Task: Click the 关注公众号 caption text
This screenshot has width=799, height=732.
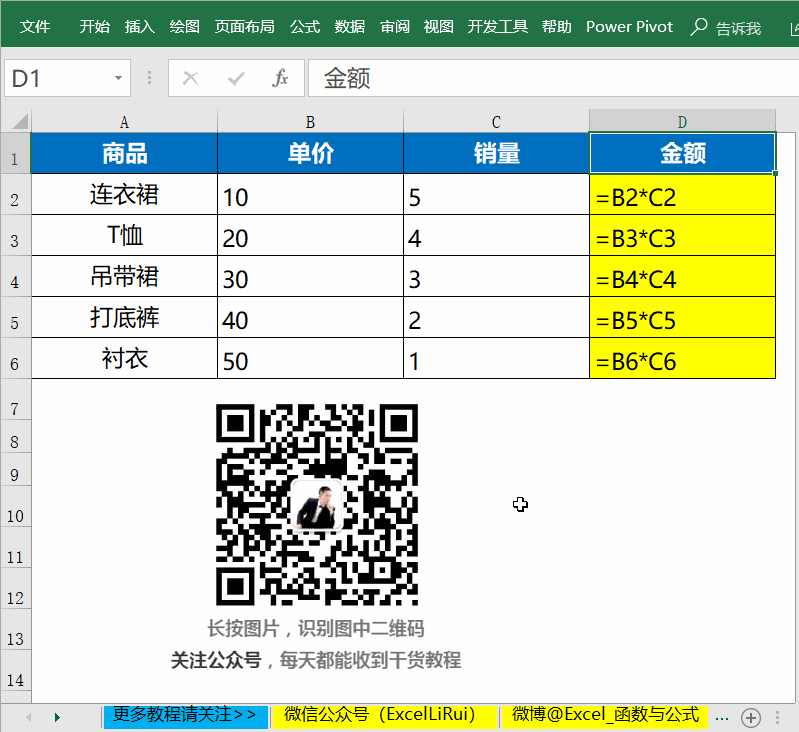Action: (x=216, y=660)
